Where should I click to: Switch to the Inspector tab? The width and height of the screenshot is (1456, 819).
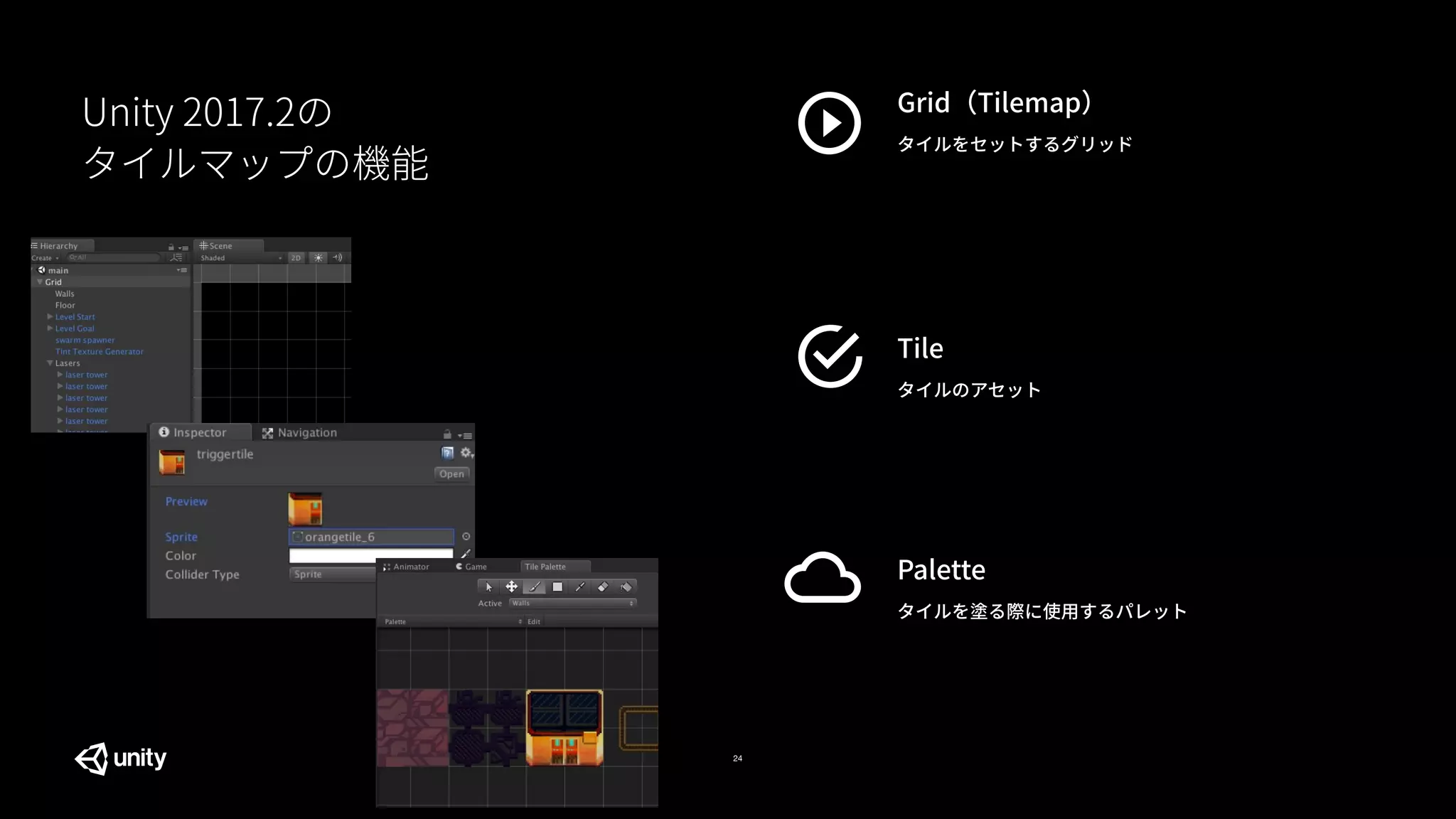point(200,432)
